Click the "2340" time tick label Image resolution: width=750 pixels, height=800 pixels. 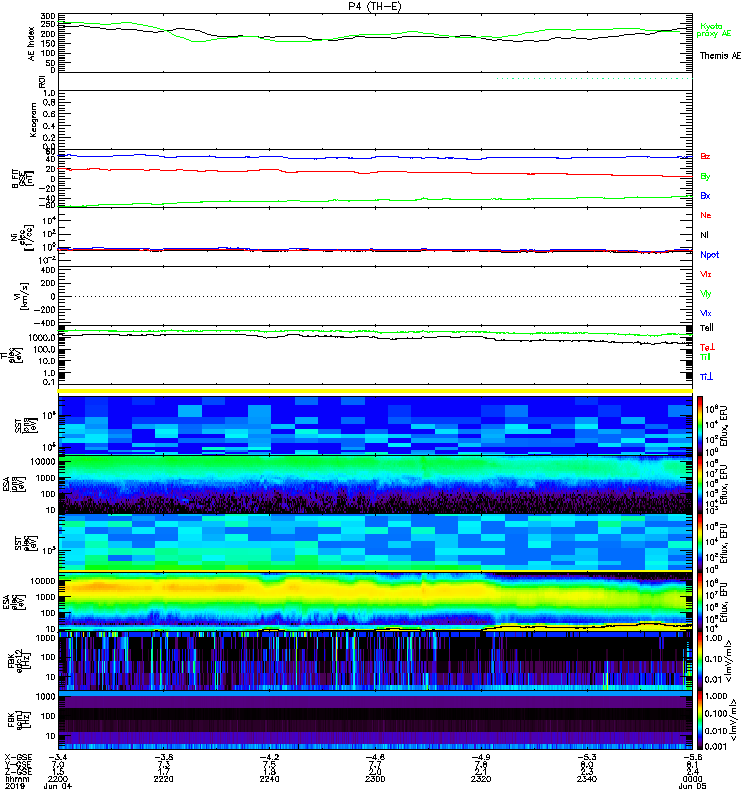pos(587,779)
